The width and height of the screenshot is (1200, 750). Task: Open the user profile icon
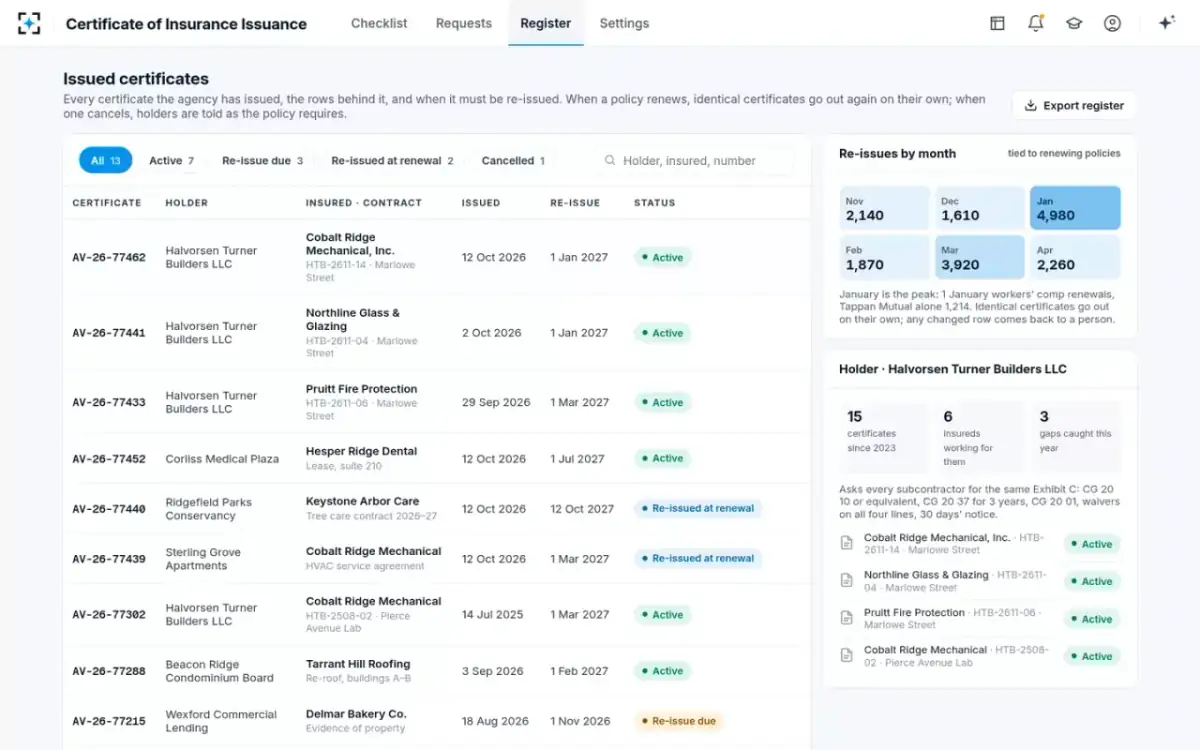[1112, 23]
